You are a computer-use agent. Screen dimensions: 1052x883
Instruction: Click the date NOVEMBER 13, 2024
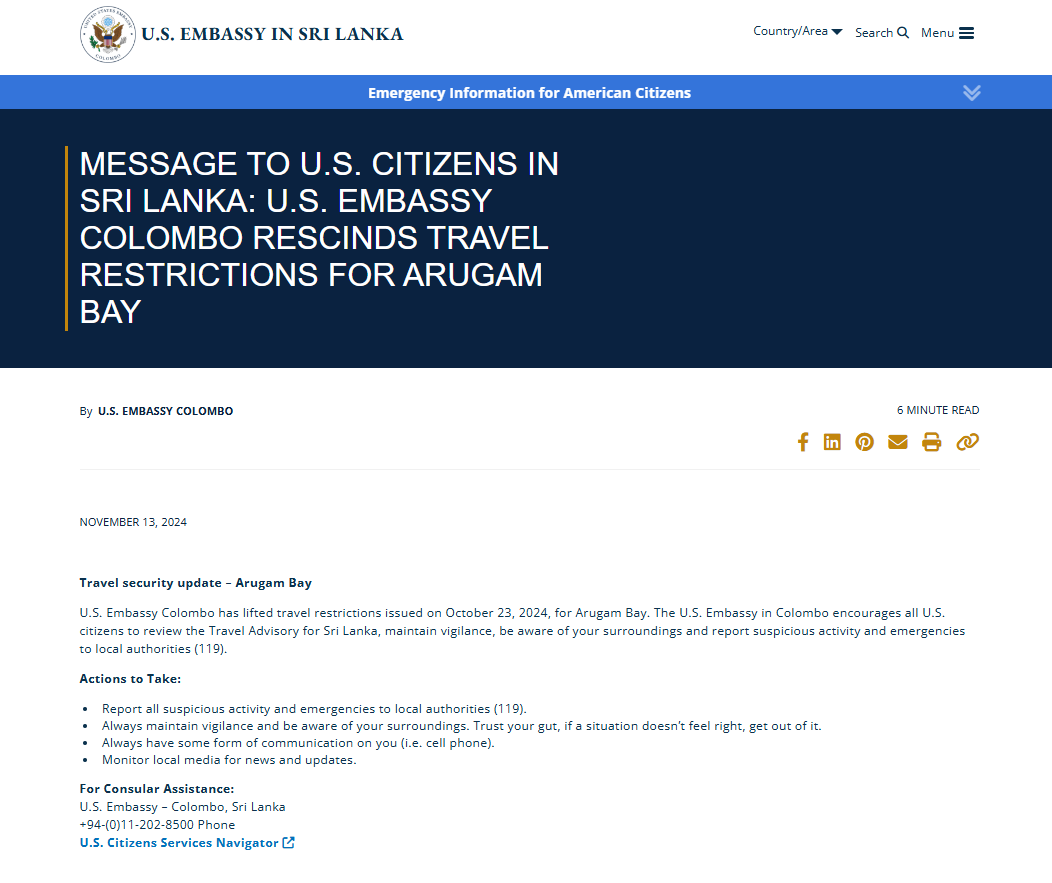(133, 522)
